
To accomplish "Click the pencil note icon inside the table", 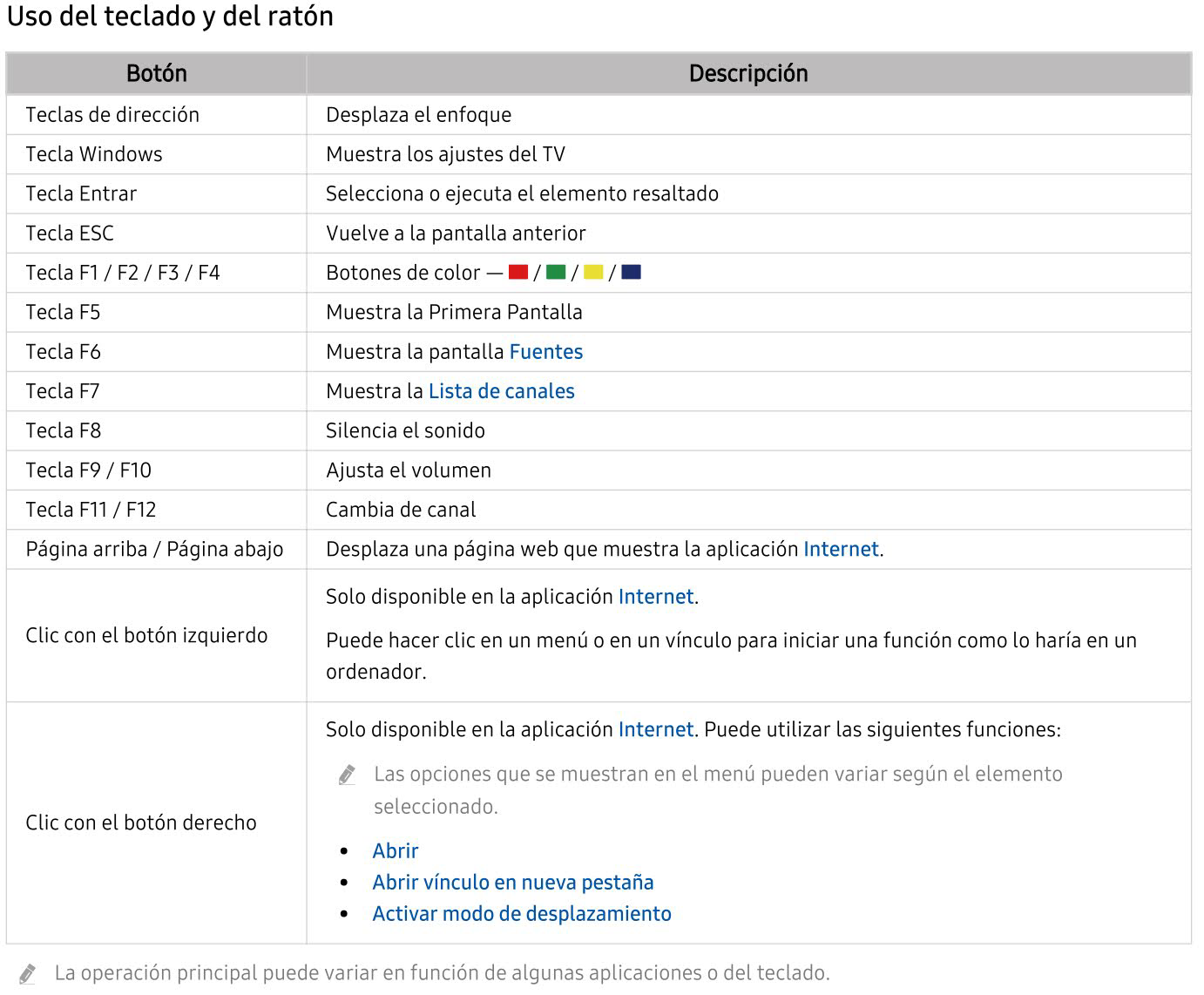I will [x=347, y=775].
